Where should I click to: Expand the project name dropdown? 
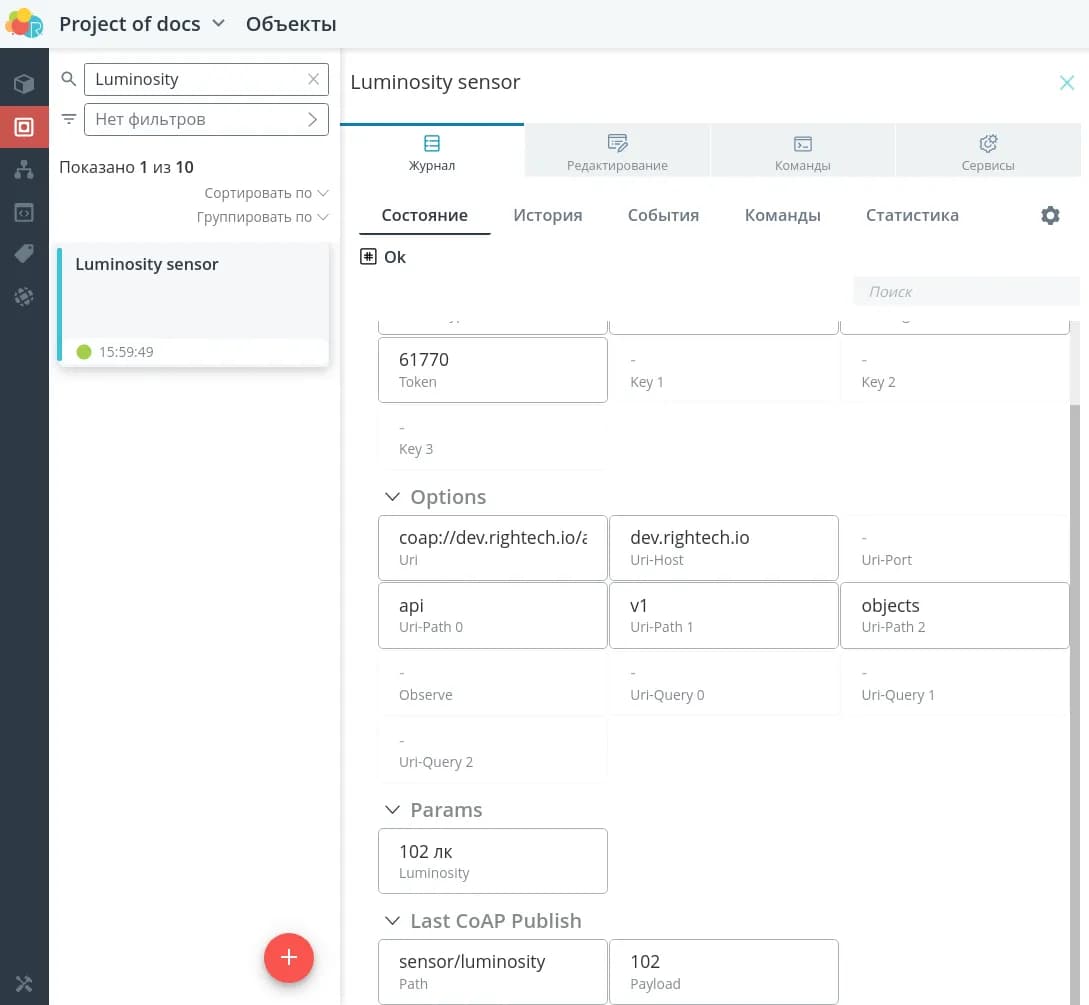coord(219,24)
